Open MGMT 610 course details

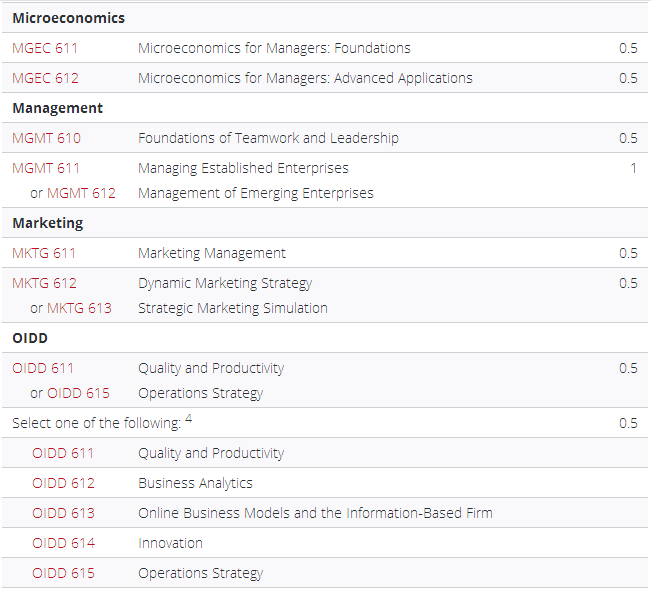(x=46, y=138)
